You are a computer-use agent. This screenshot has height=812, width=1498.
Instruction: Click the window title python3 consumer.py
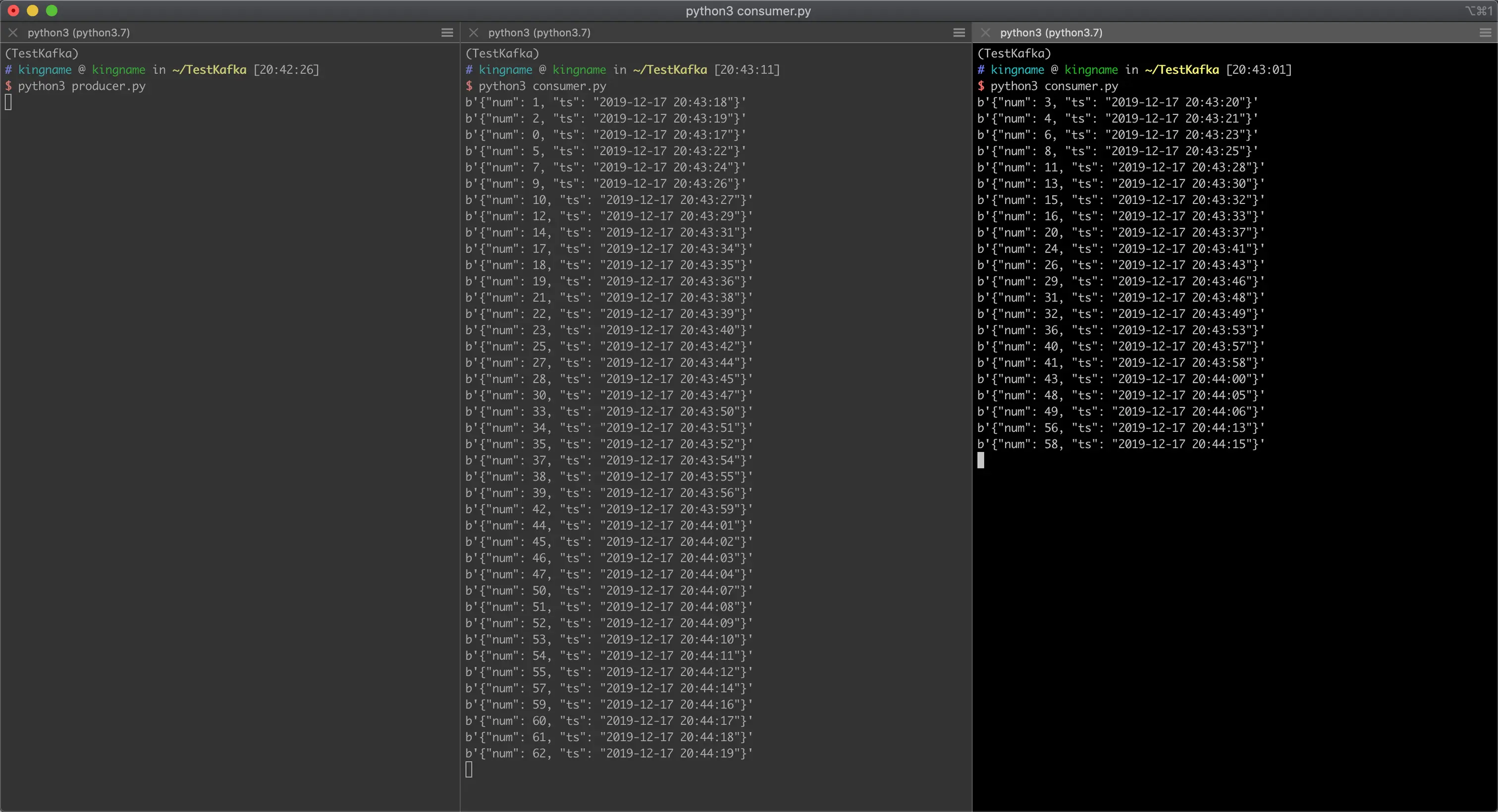[x=748, y=10]
